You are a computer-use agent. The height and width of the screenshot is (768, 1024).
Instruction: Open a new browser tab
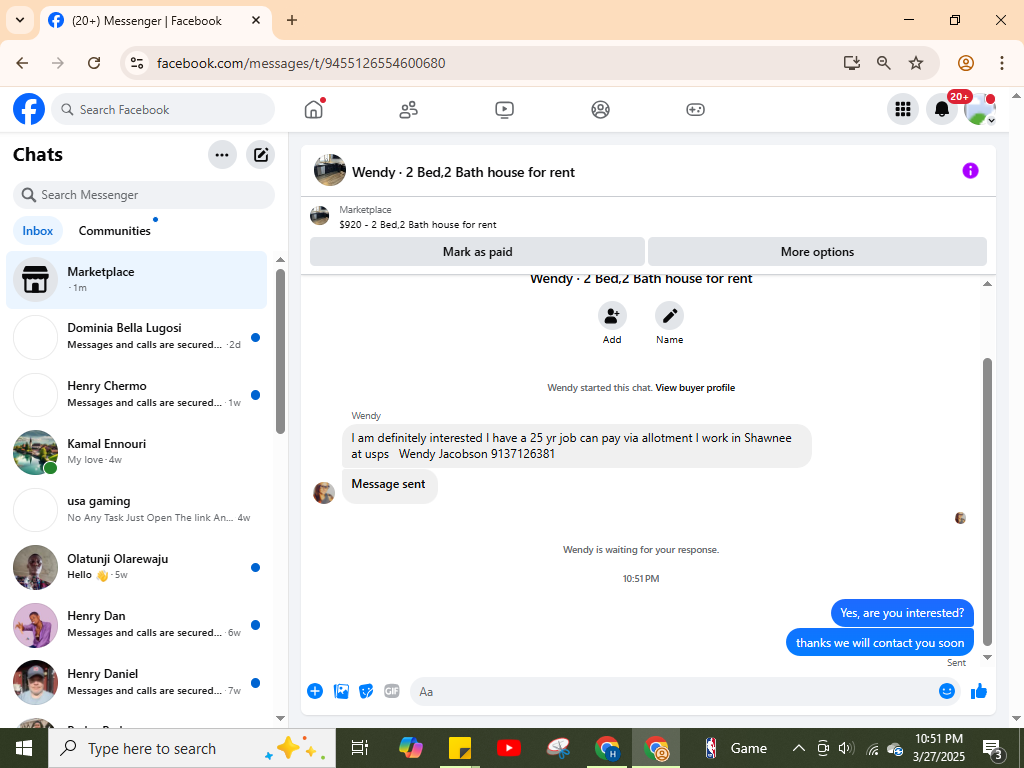[x=292, y=20]
